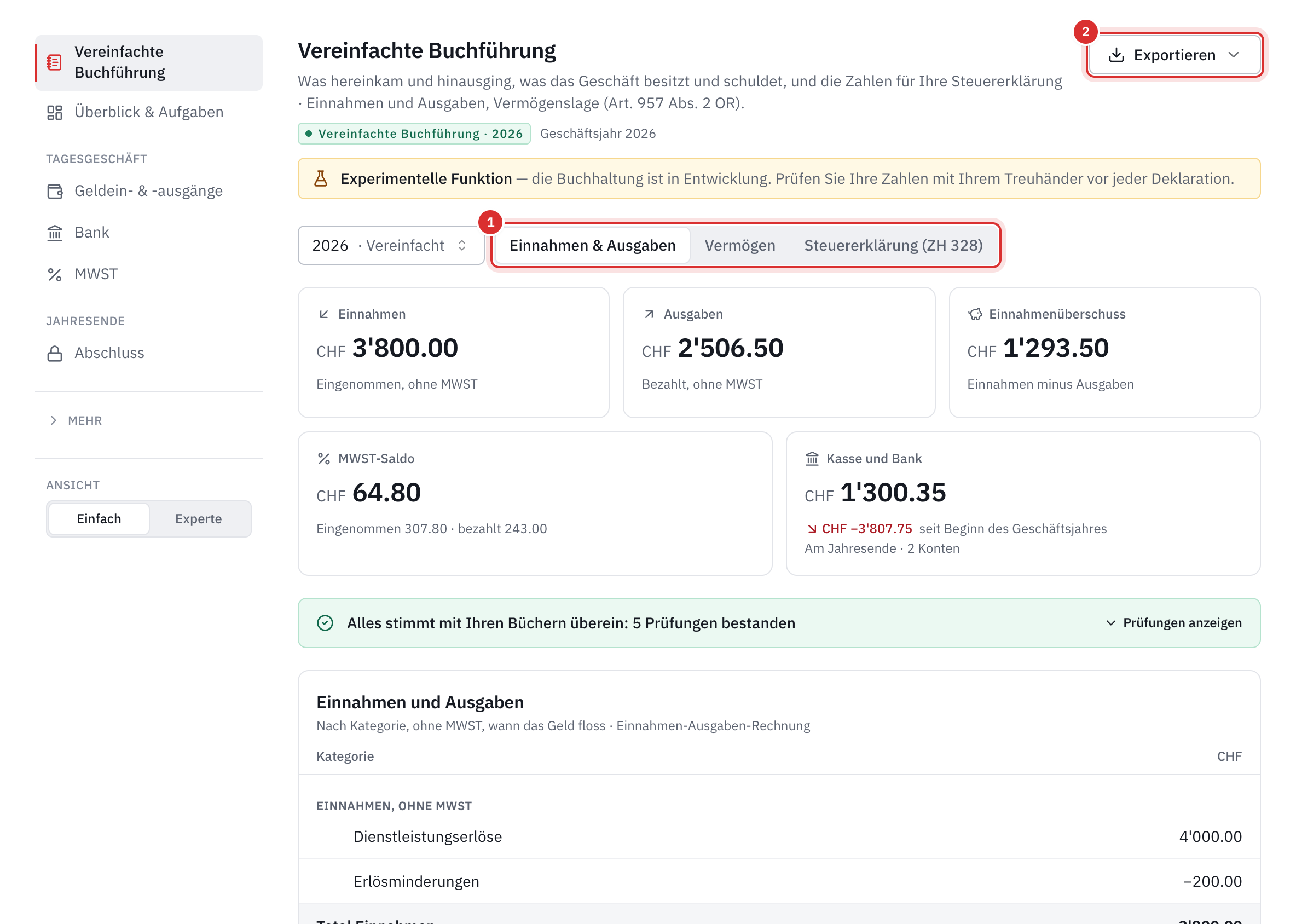The width and height of the screenshot is (1296, 924).
Task: Switch view mode to Experte
Action: (x=199, y=519)
